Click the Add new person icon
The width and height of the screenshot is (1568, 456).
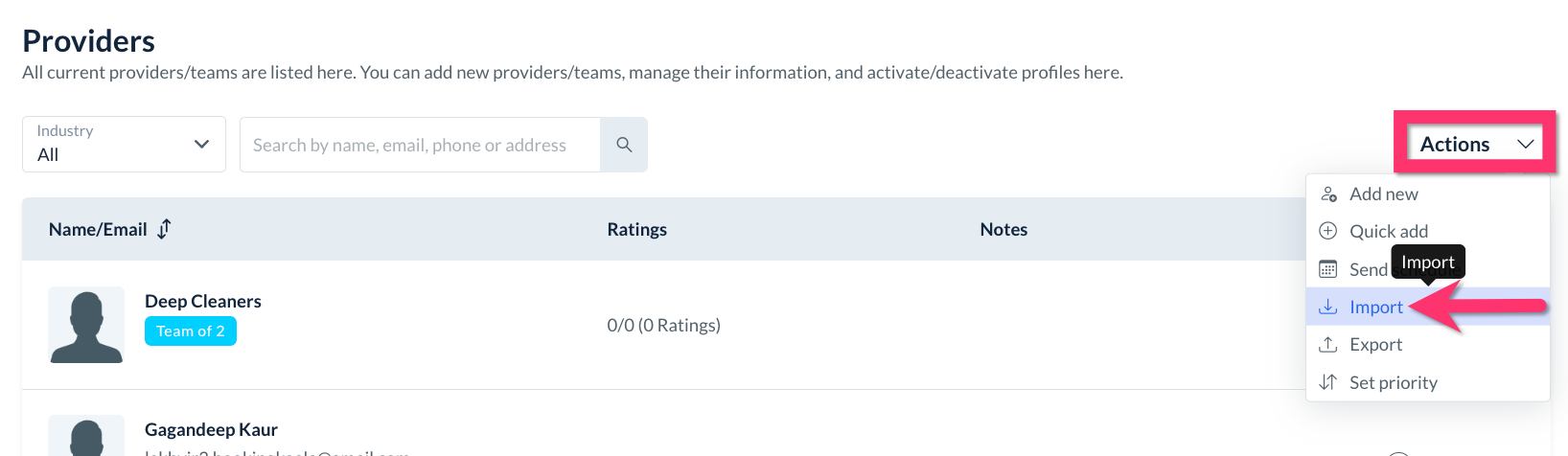[x=1328, y=194]
